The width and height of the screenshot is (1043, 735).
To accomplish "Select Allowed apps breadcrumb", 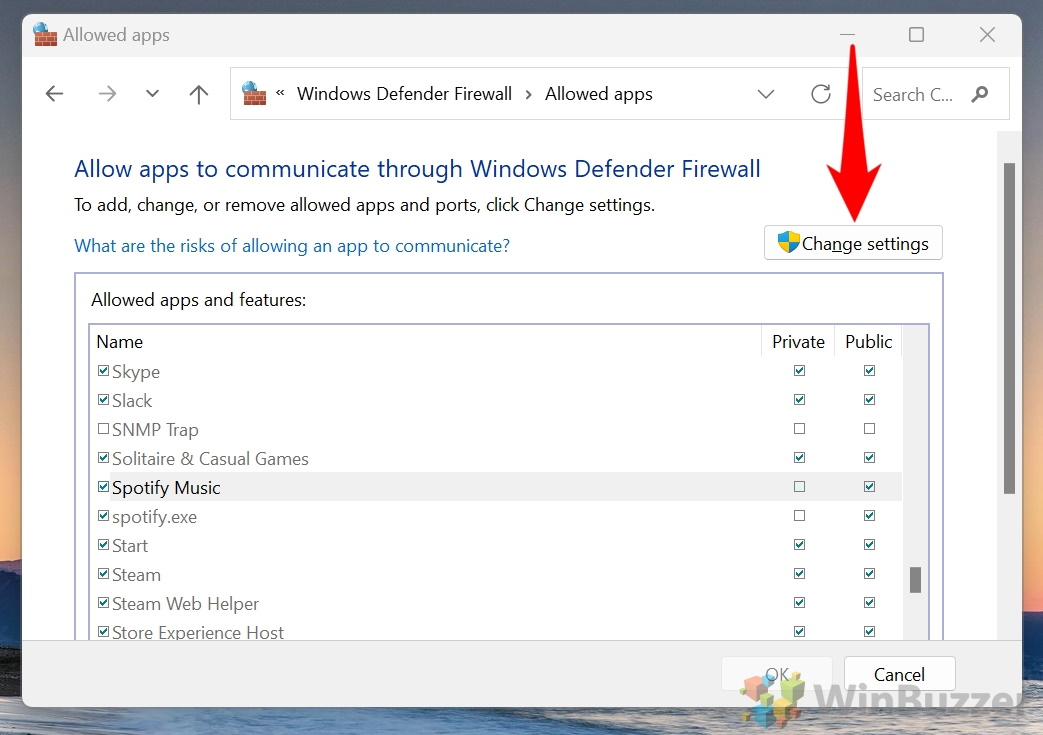I will click(599, 94).
